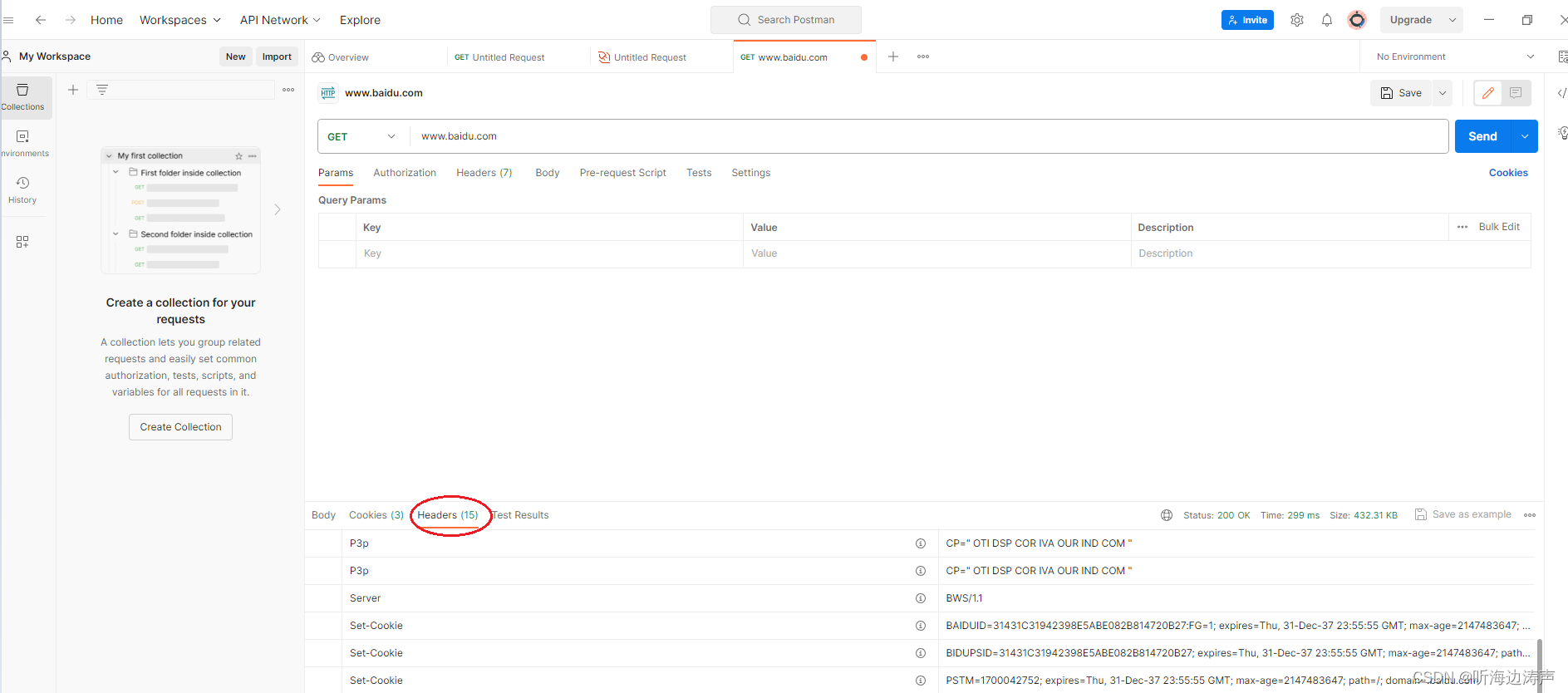Open API Network dropdown
Viewport: 1568px width, 693px height.
tap(280, 20)
